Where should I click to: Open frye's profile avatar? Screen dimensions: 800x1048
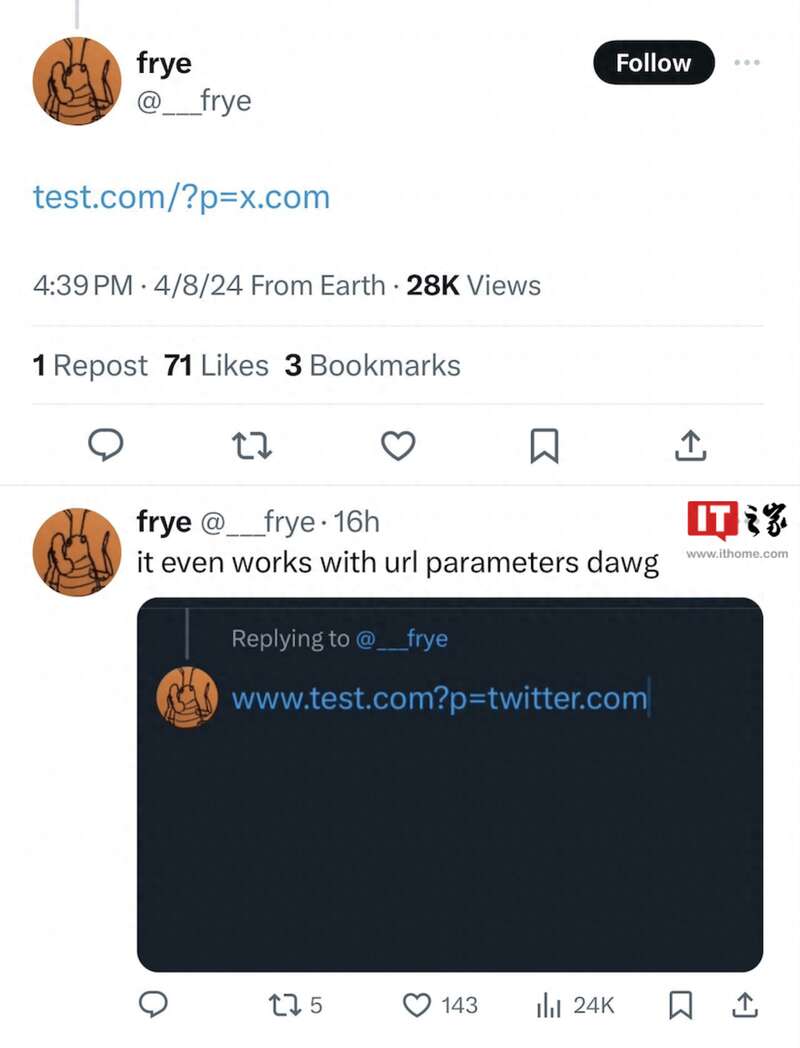76,81
